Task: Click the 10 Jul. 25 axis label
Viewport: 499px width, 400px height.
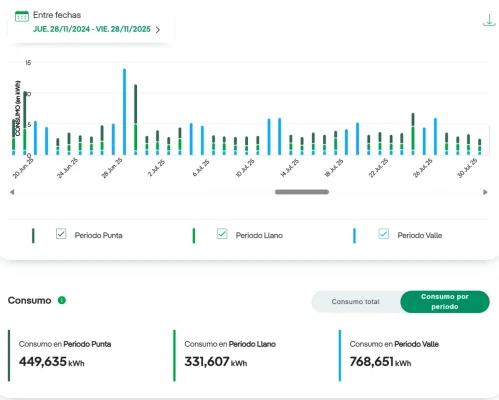Action: pyautogui.click(x=245, y=168)
